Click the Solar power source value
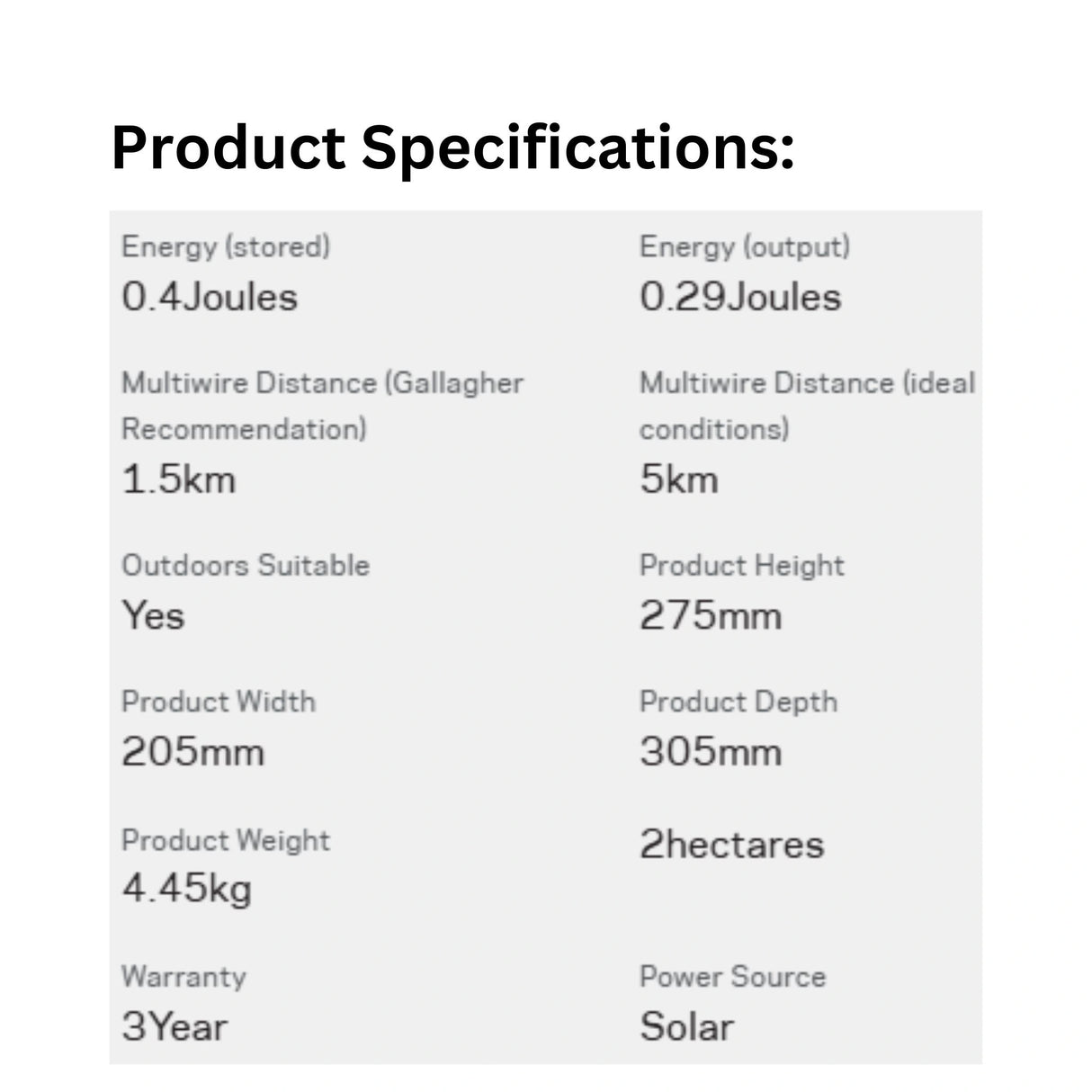 coord(686,1026)
